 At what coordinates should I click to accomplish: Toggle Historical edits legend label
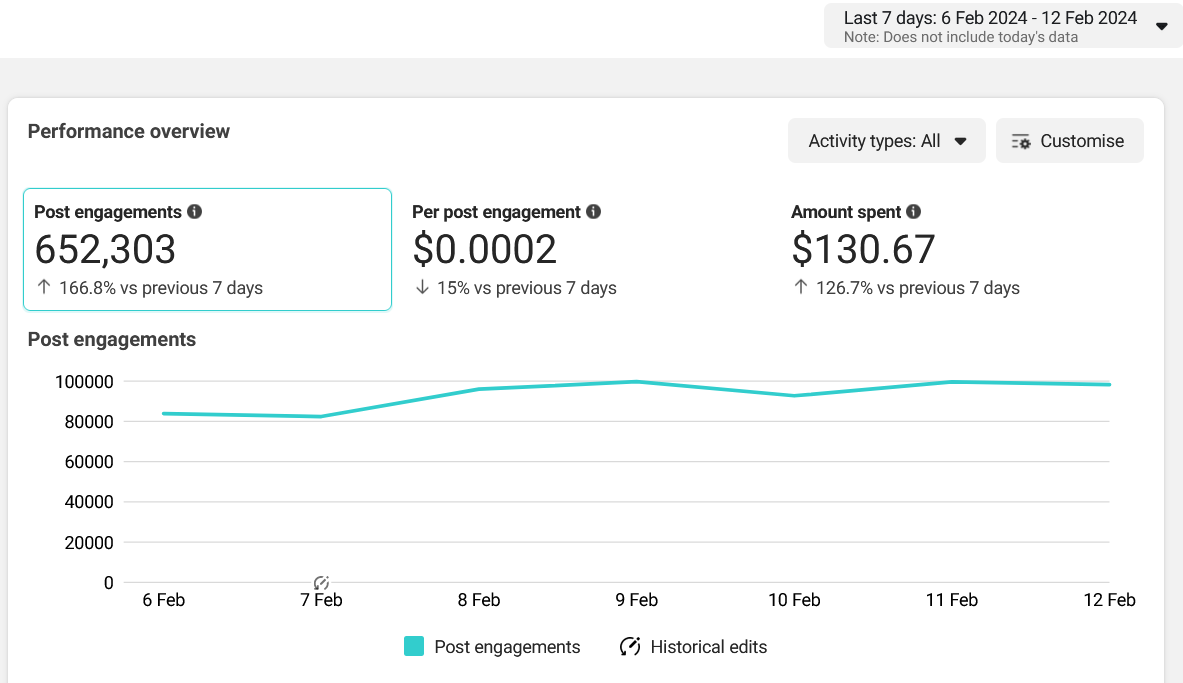pos(708,647)
